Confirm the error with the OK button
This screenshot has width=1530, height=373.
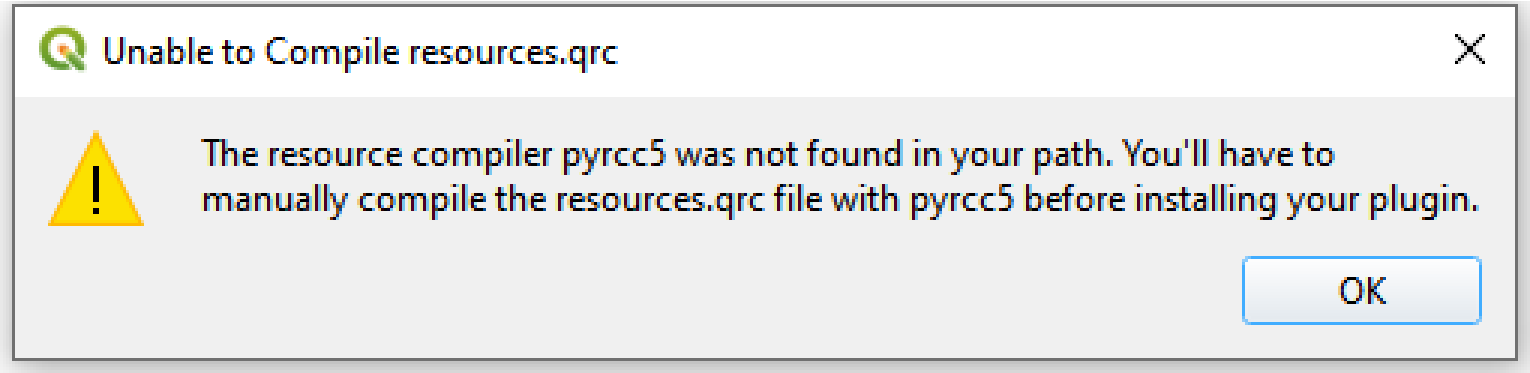pos(1362,290)
